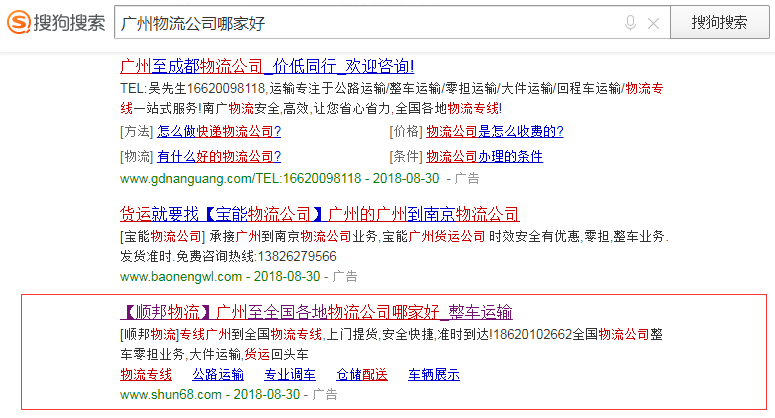
Task: Click the [条件] label
Action: 406,157
